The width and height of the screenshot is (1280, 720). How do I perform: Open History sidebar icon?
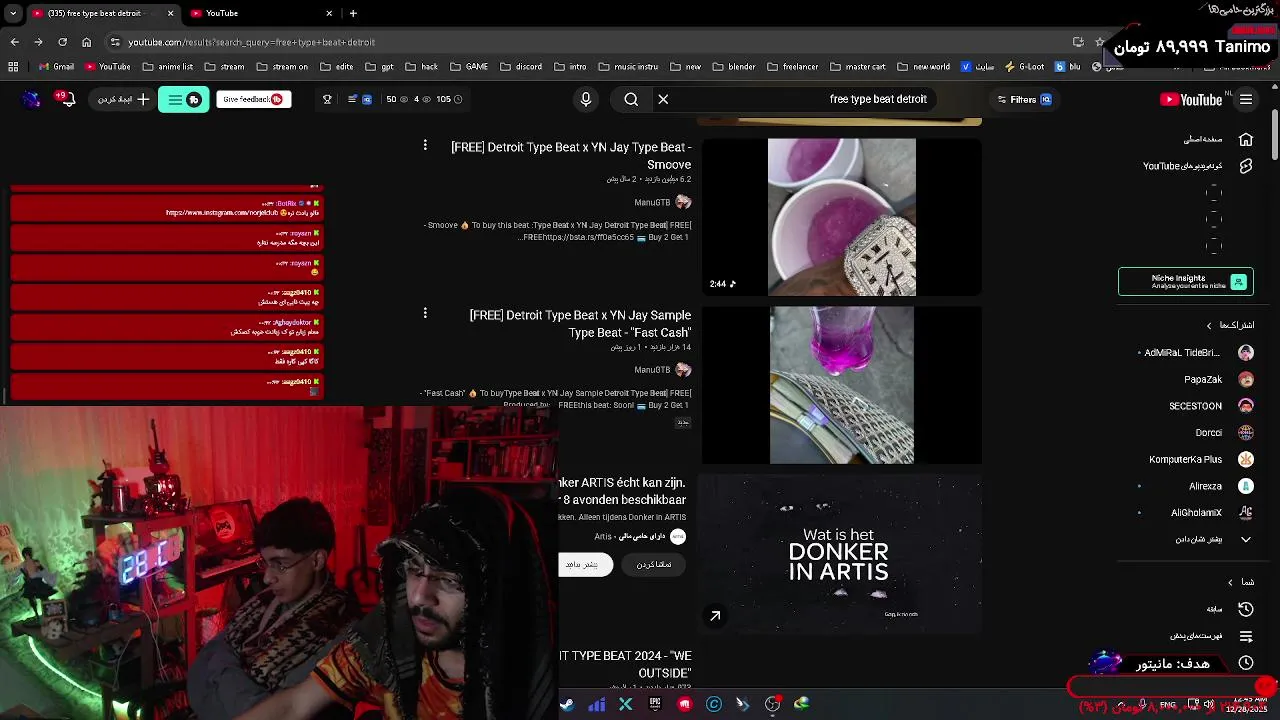click(x=1246, y=609)
